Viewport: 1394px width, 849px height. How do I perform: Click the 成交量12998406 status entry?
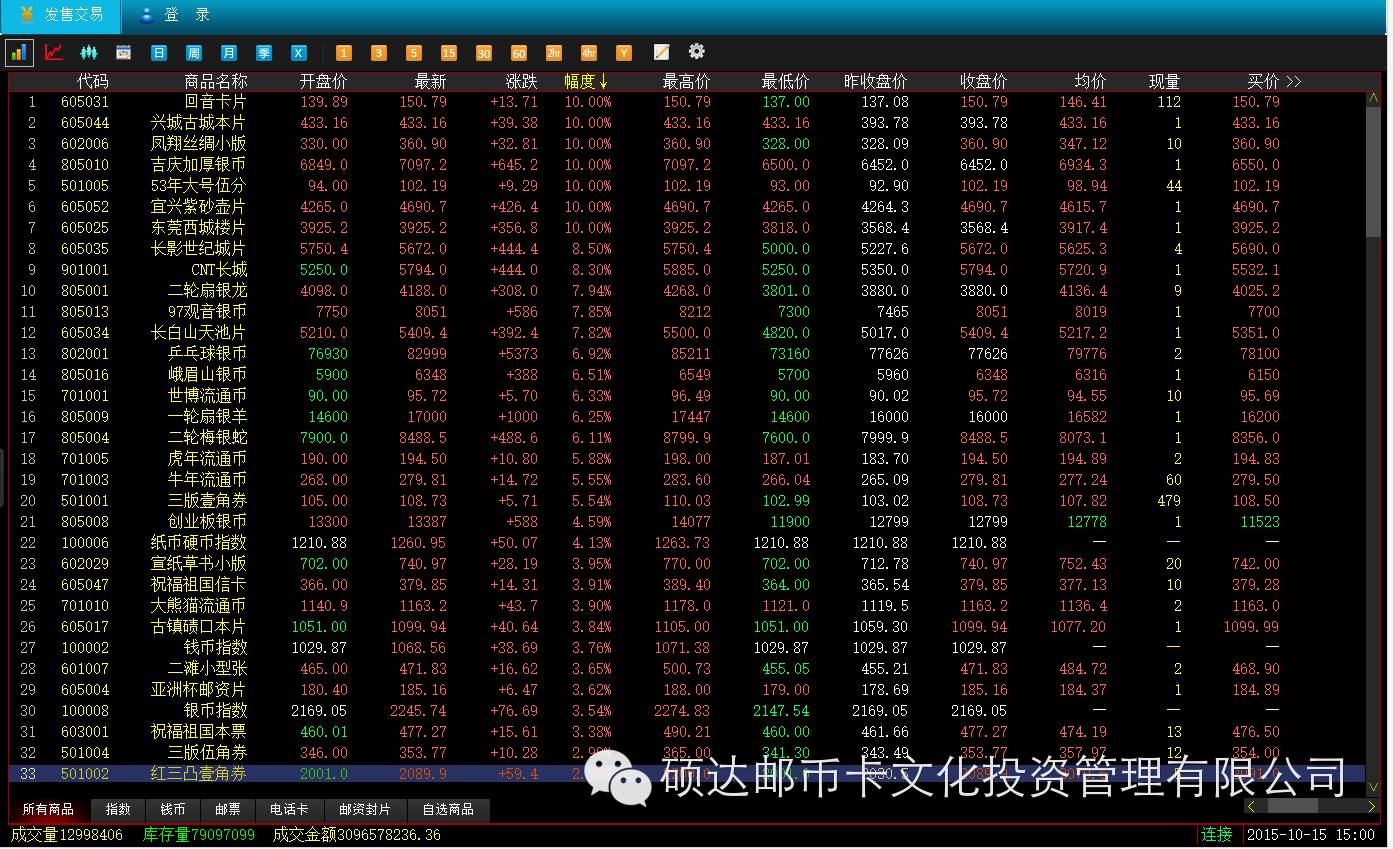coord(67,834)
